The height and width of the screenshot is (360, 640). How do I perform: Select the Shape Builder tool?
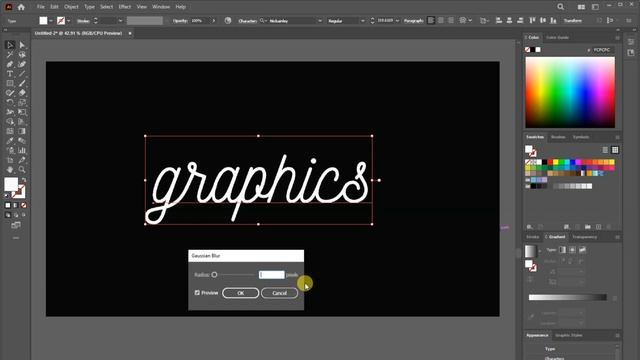[x=10, y=122]
